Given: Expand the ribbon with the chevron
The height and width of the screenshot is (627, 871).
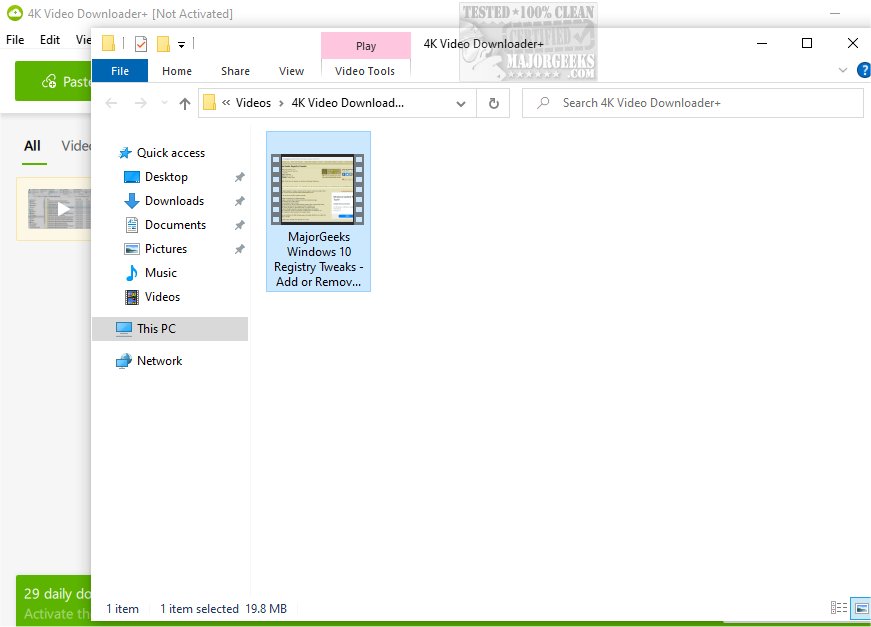Looking at the screenshot, I should pos(843,70).
